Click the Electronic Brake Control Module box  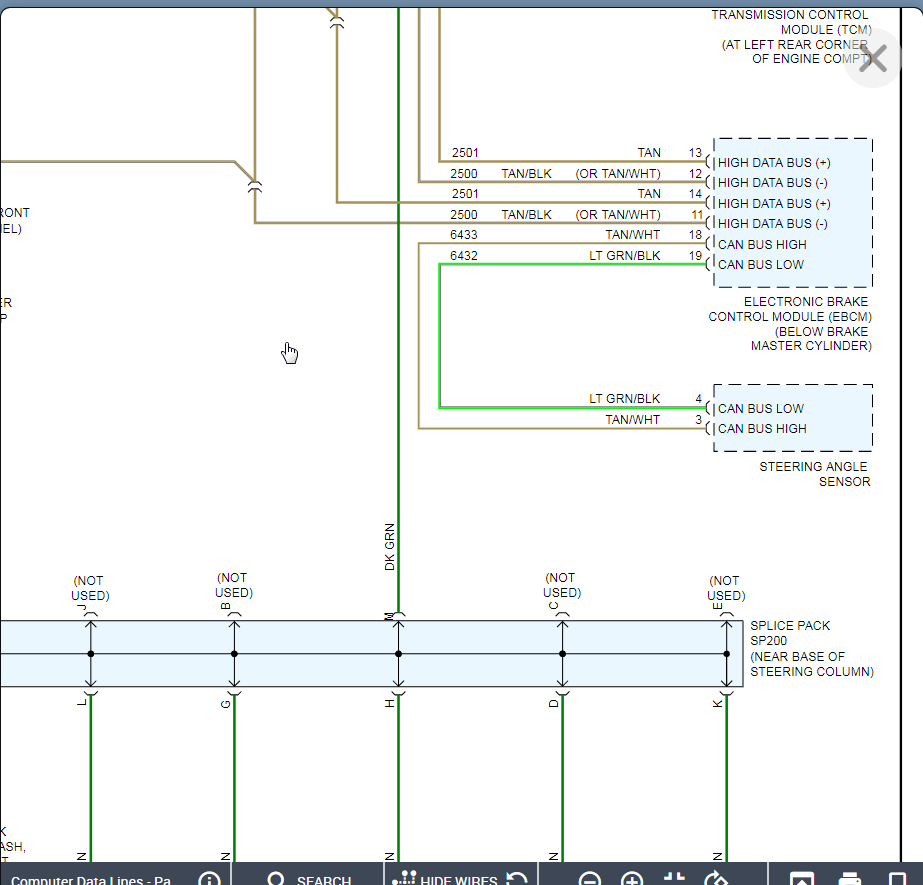click(792, 213)
